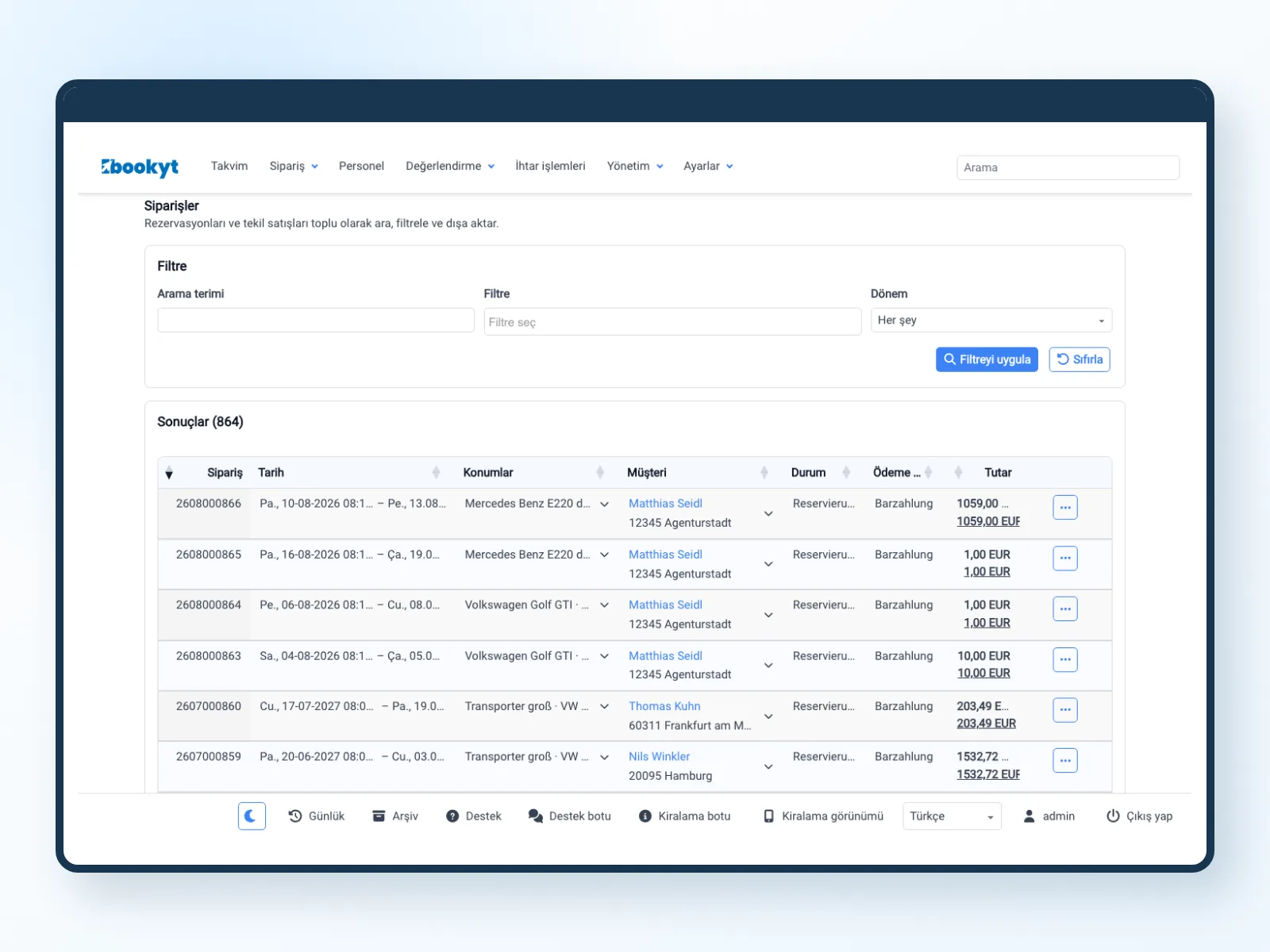Click the bookyt logo
1270x952 pixels.
pyautogui.click(x=140, y=167)
